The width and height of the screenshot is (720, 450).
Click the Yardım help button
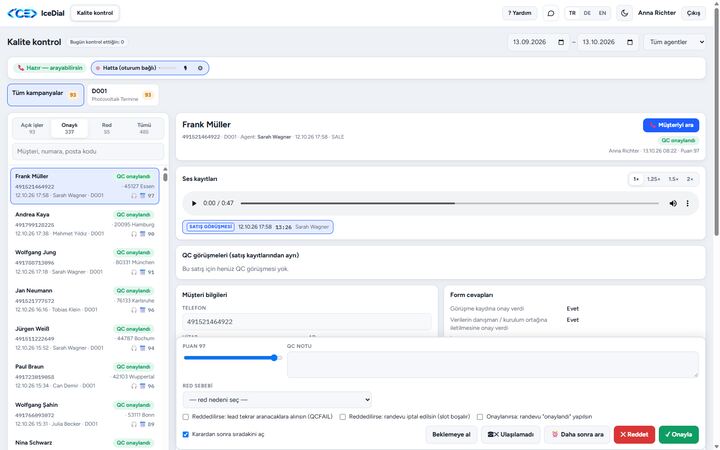520,13
